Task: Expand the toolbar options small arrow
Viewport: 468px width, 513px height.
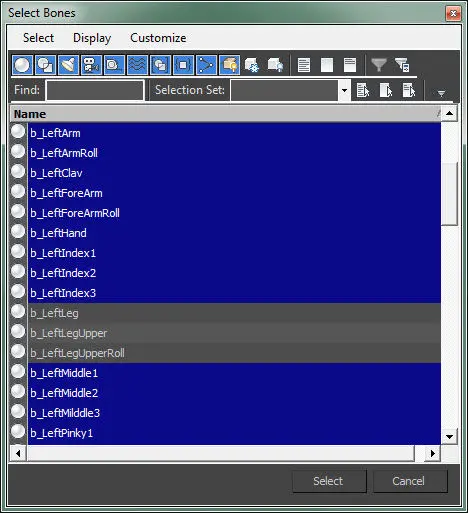Action: click(441, 93)
